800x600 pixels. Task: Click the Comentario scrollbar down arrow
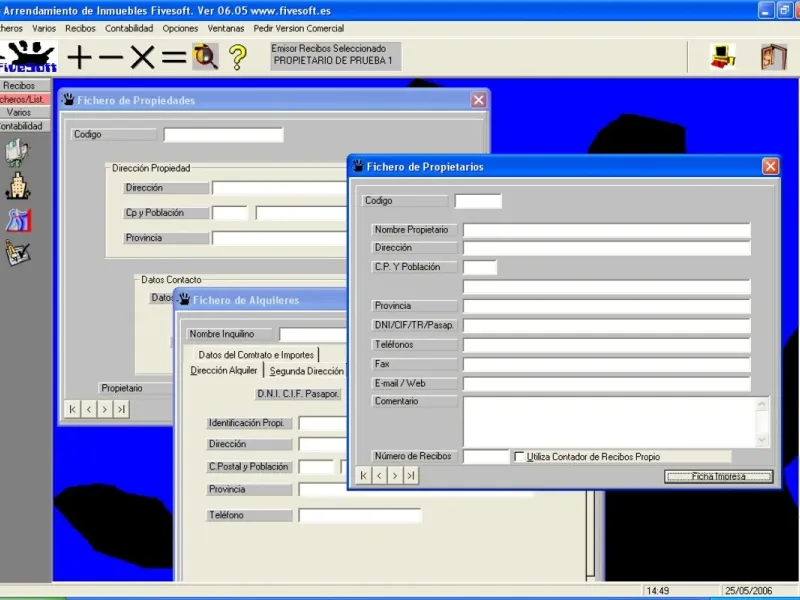coord(762,440)
